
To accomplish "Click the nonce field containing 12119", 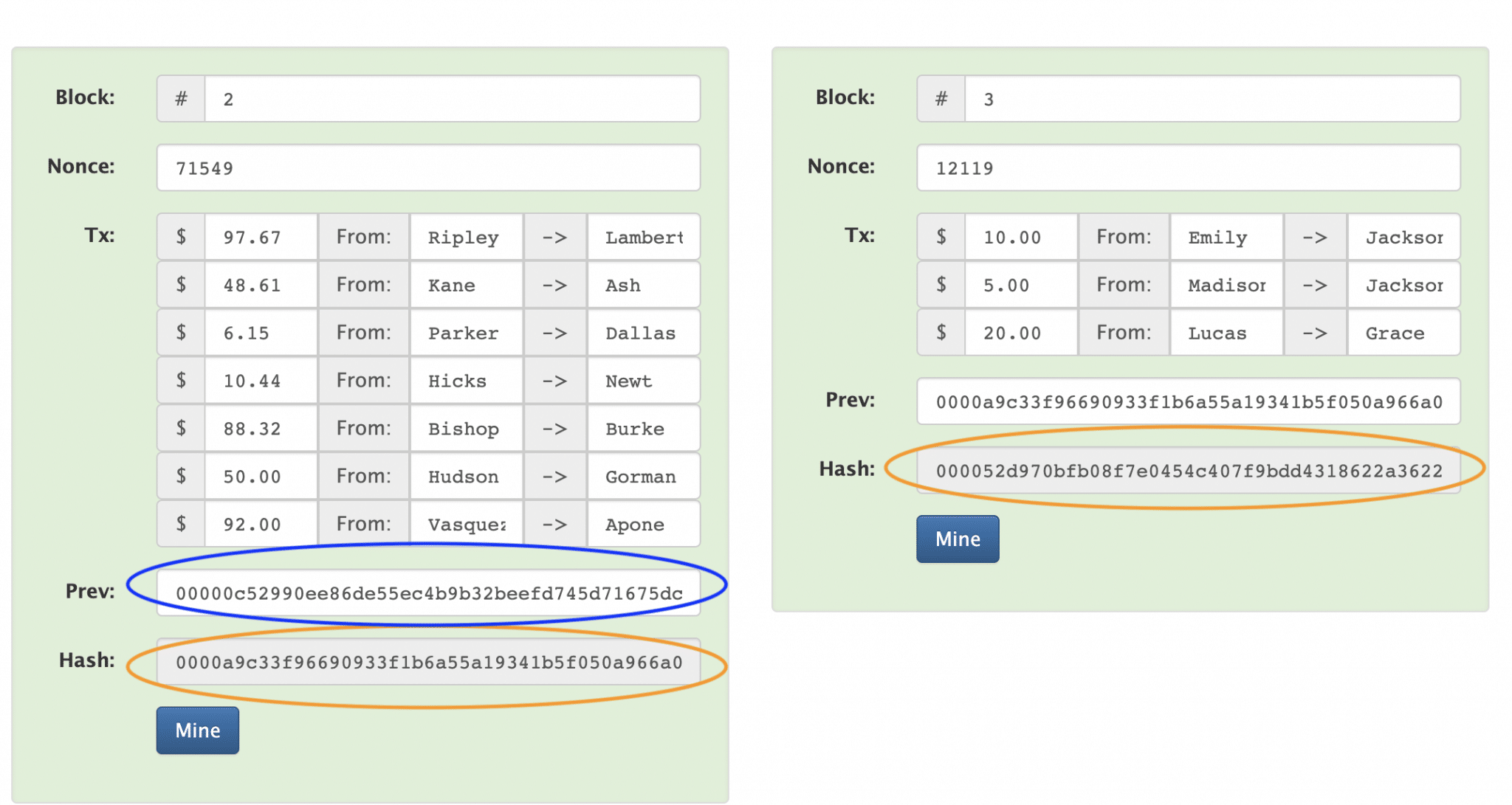I will [1188, 167].
